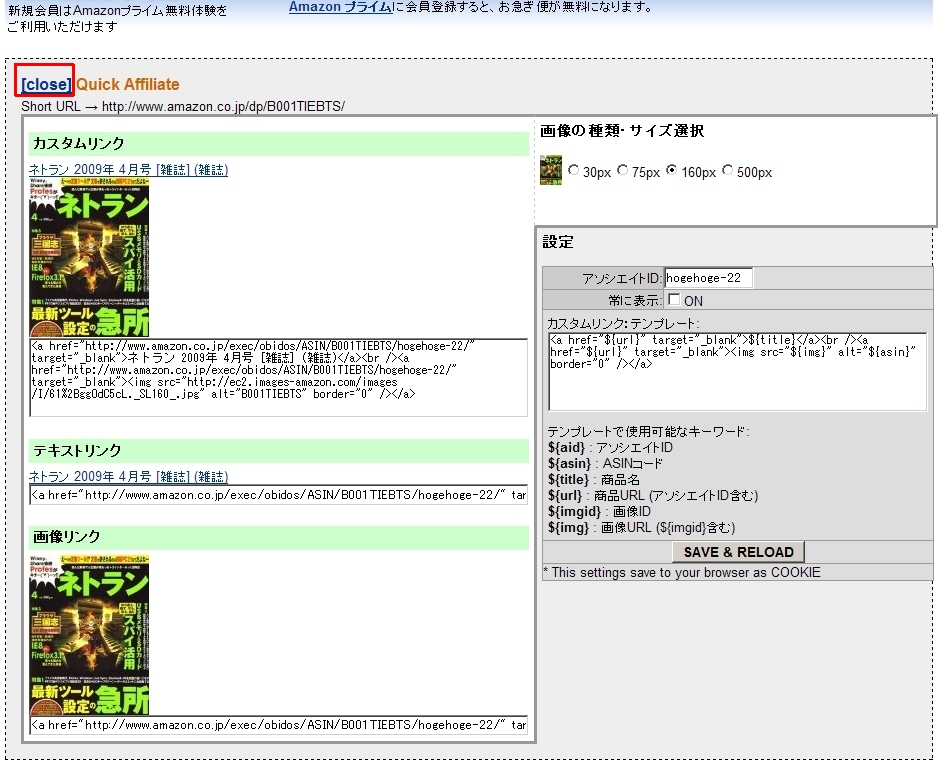The width and height of the screenshot is (938, 765).
Task: Click the Short URL text line
Action: point(183,106)
